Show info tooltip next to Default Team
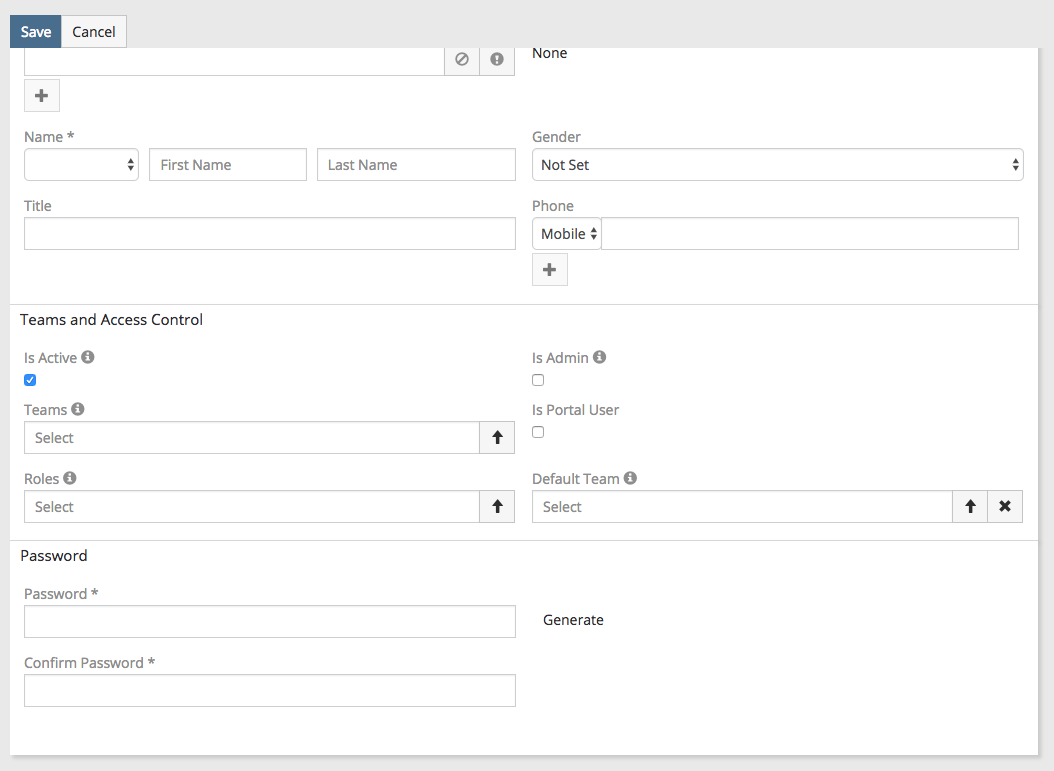The height and width of the screenshot is (771, 1054). coord(630,478)
